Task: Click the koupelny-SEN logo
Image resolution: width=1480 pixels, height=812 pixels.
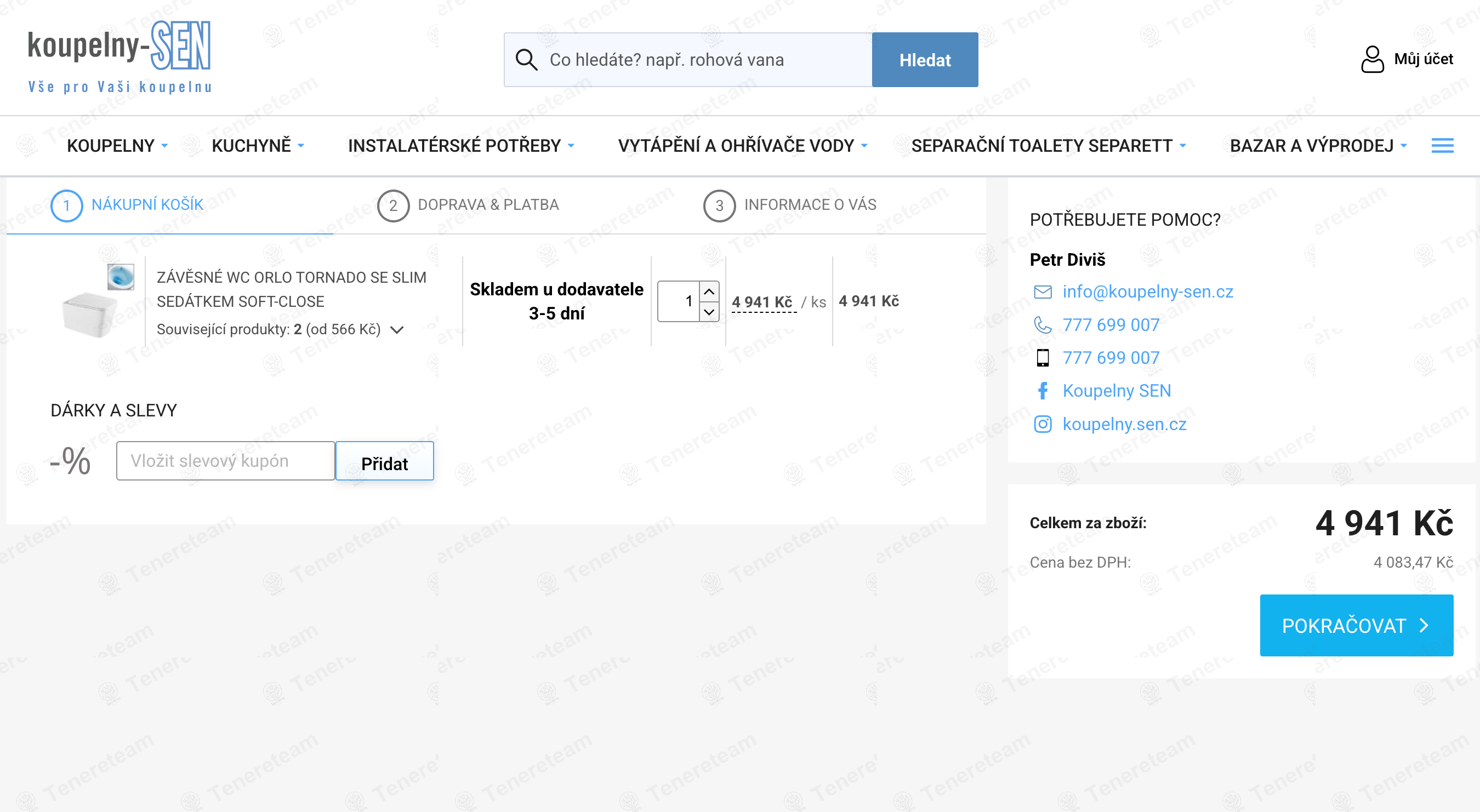Action: click(x=119, y=58)
